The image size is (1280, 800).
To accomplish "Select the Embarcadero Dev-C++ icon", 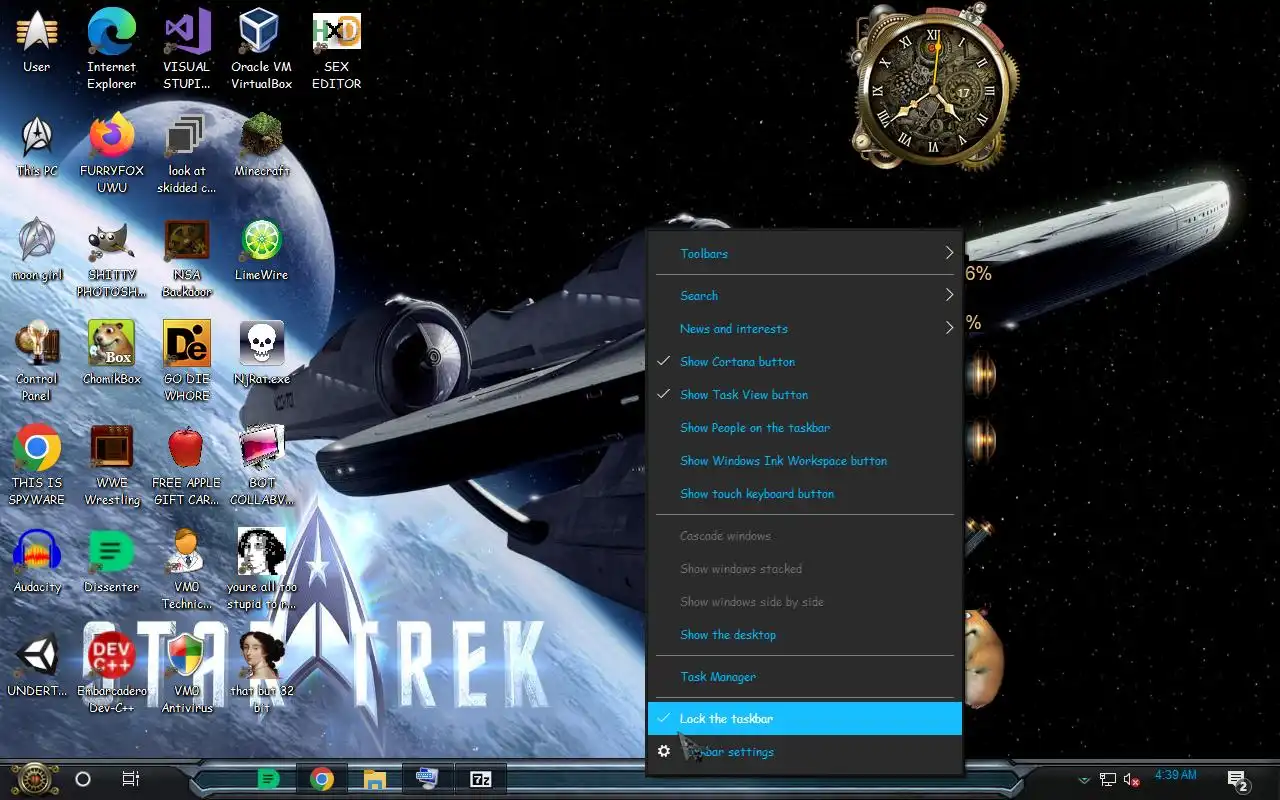I will (111, 674).
